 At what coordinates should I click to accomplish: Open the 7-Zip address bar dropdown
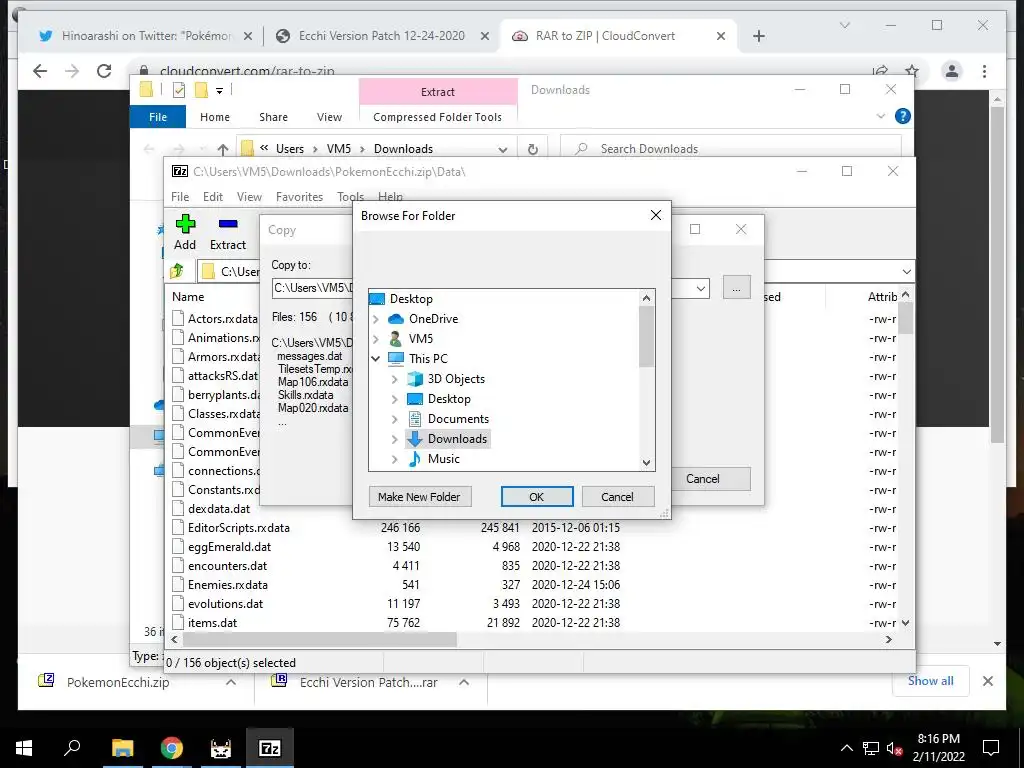click(906, 271)
